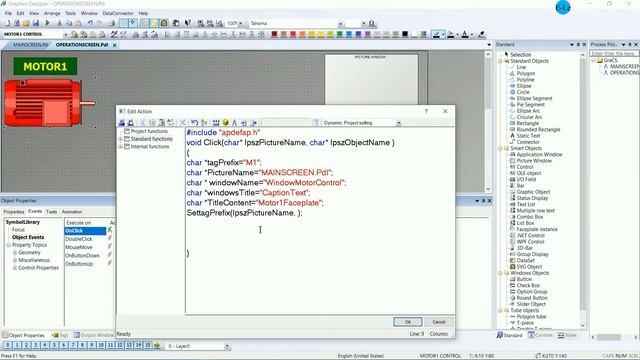Image resolution: width=640 pixels, height=360 pixels.
Task: Switch to the Properties tab in Object Properties
Action: (x=14, y=212)
